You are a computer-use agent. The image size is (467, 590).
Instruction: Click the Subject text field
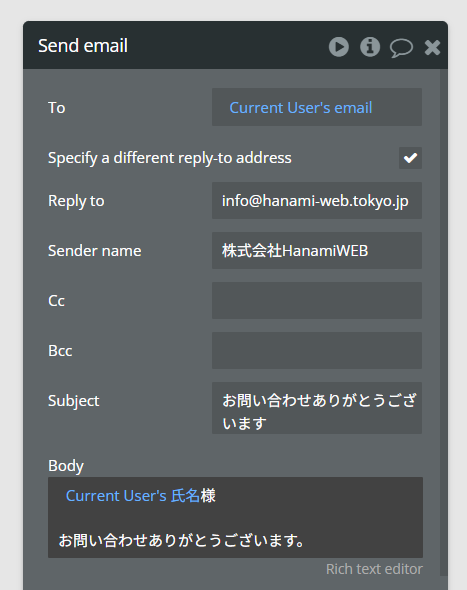[x=317, y=408]
